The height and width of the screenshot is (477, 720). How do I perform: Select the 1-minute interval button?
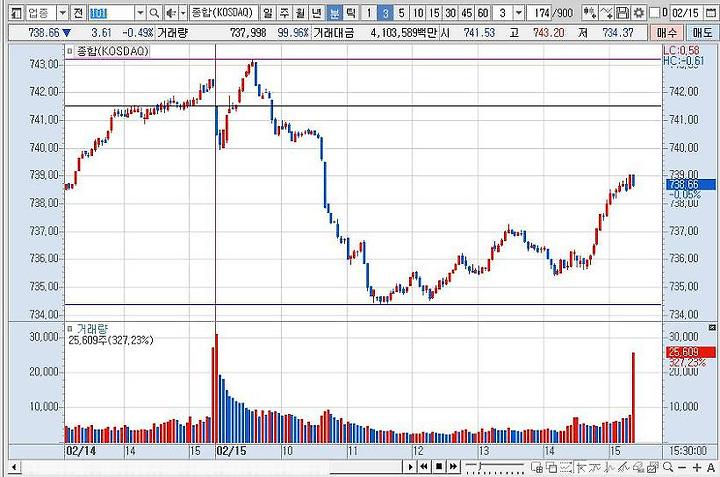368,13
